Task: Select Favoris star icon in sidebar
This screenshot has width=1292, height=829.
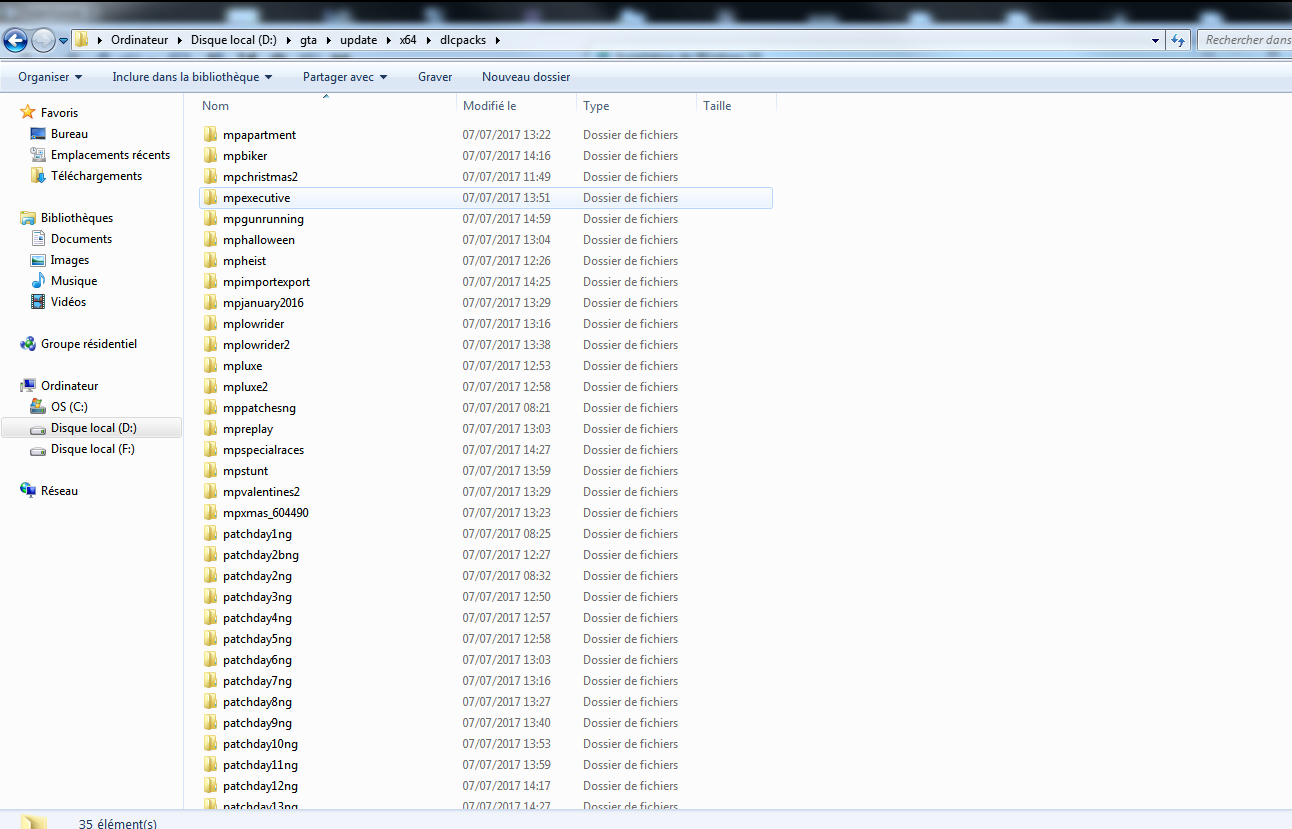Action: [x=28, y=113]
